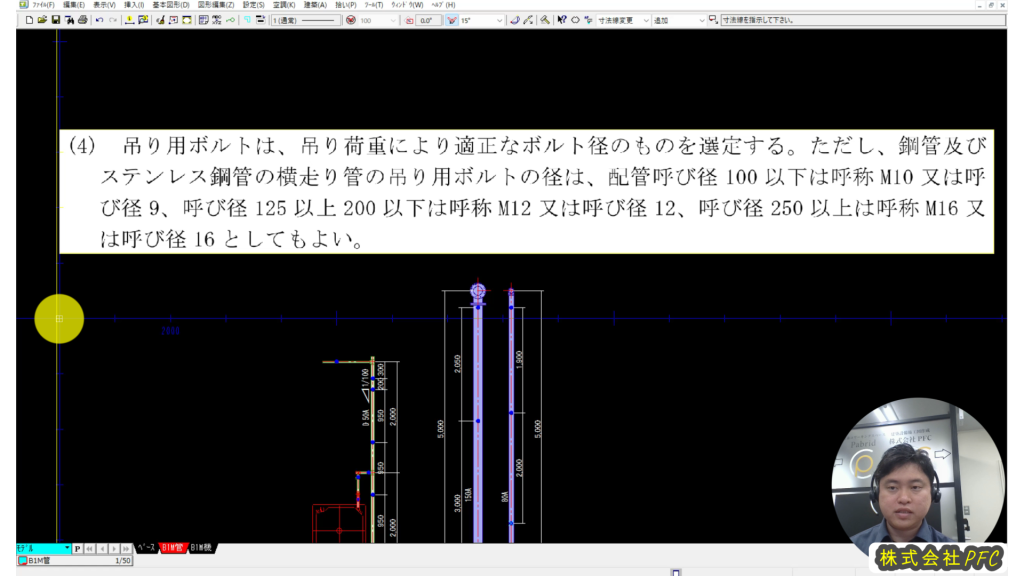The height and width of the screenshot is (576, 1024).
Task: Save the drawing with the floppy icon
Action: [56, 20]
